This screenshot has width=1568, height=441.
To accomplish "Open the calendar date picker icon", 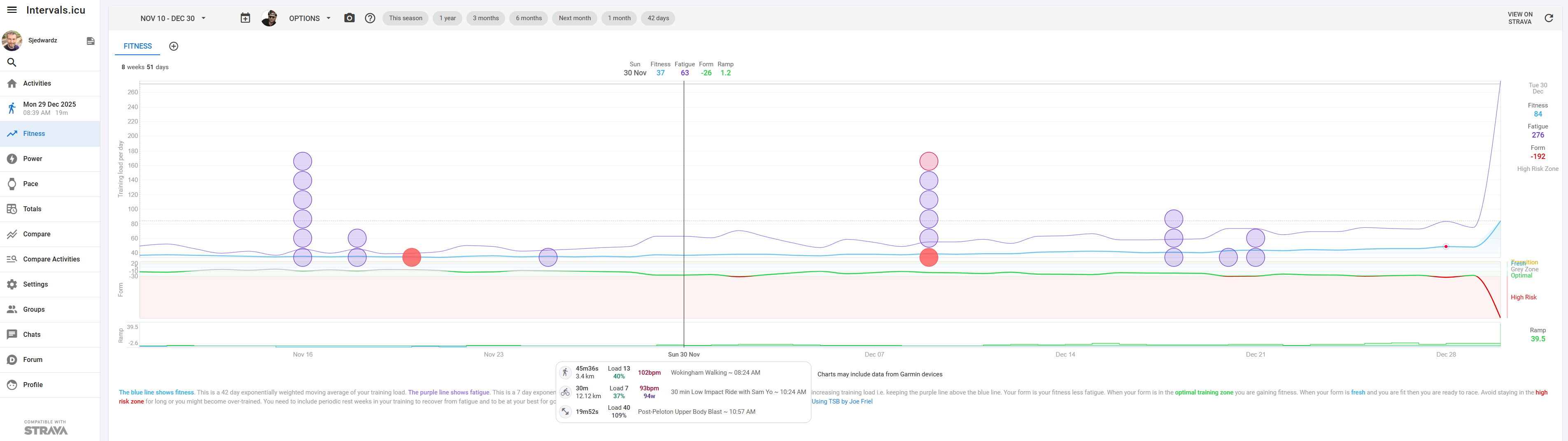I will tap(245, 18).
